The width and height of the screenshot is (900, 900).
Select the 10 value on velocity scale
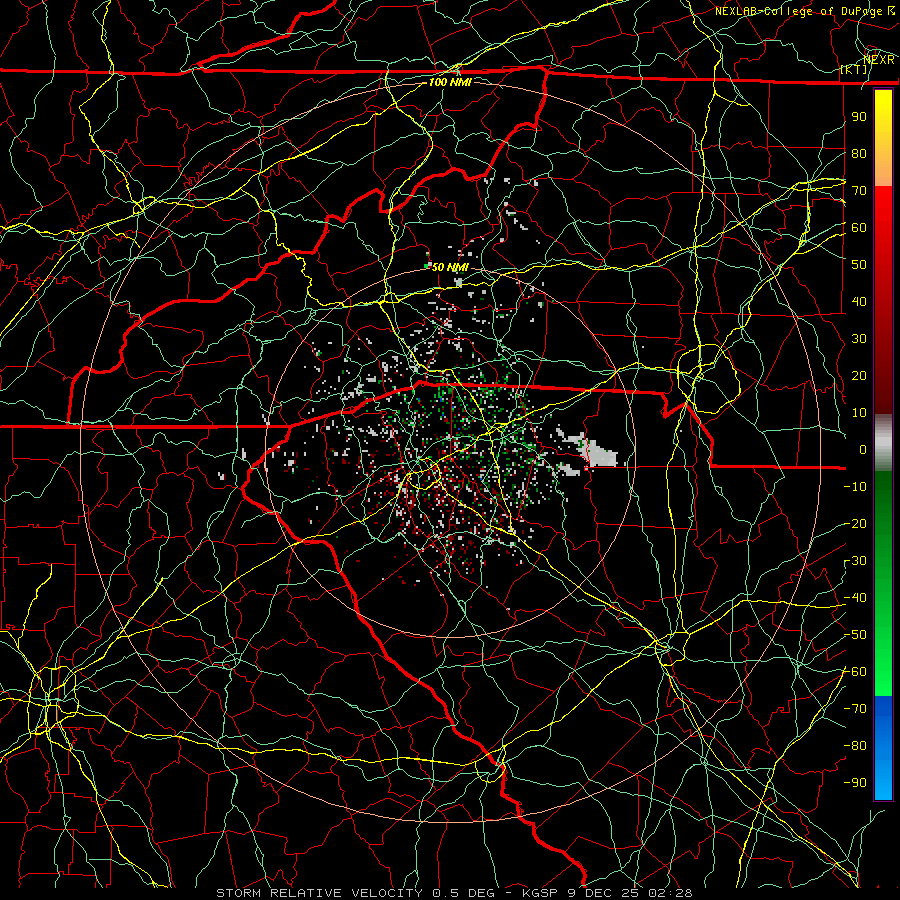(859, 413)
